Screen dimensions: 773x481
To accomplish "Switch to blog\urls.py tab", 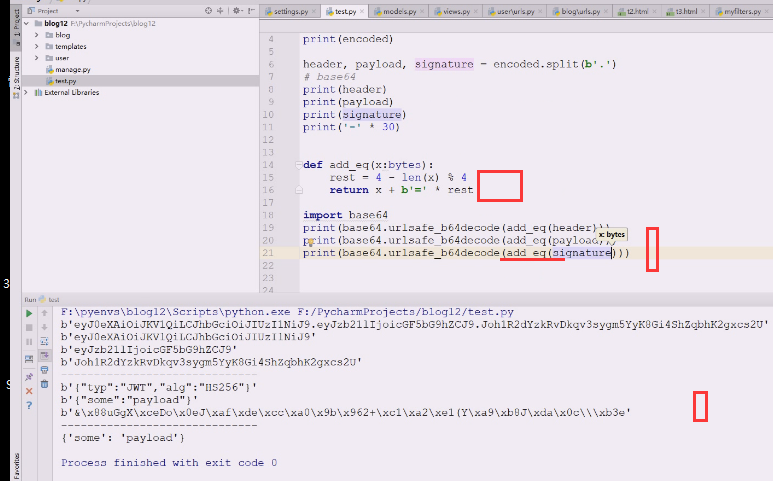I will pos(580,11).
